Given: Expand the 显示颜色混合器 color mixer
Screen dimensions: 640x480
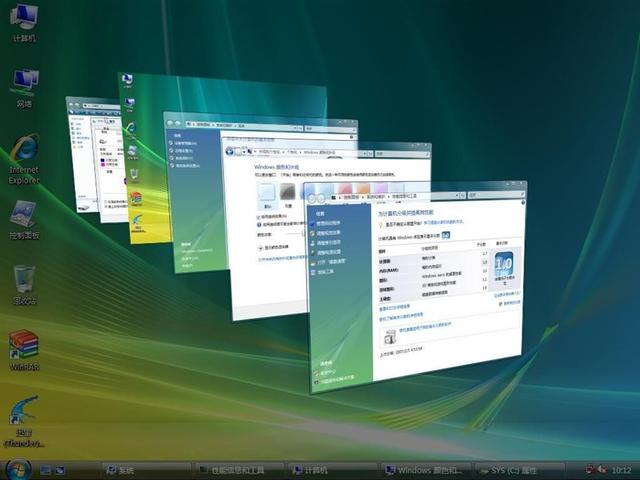Looking at the screenshot, I should pyautogui.click(x=263, y=246).
